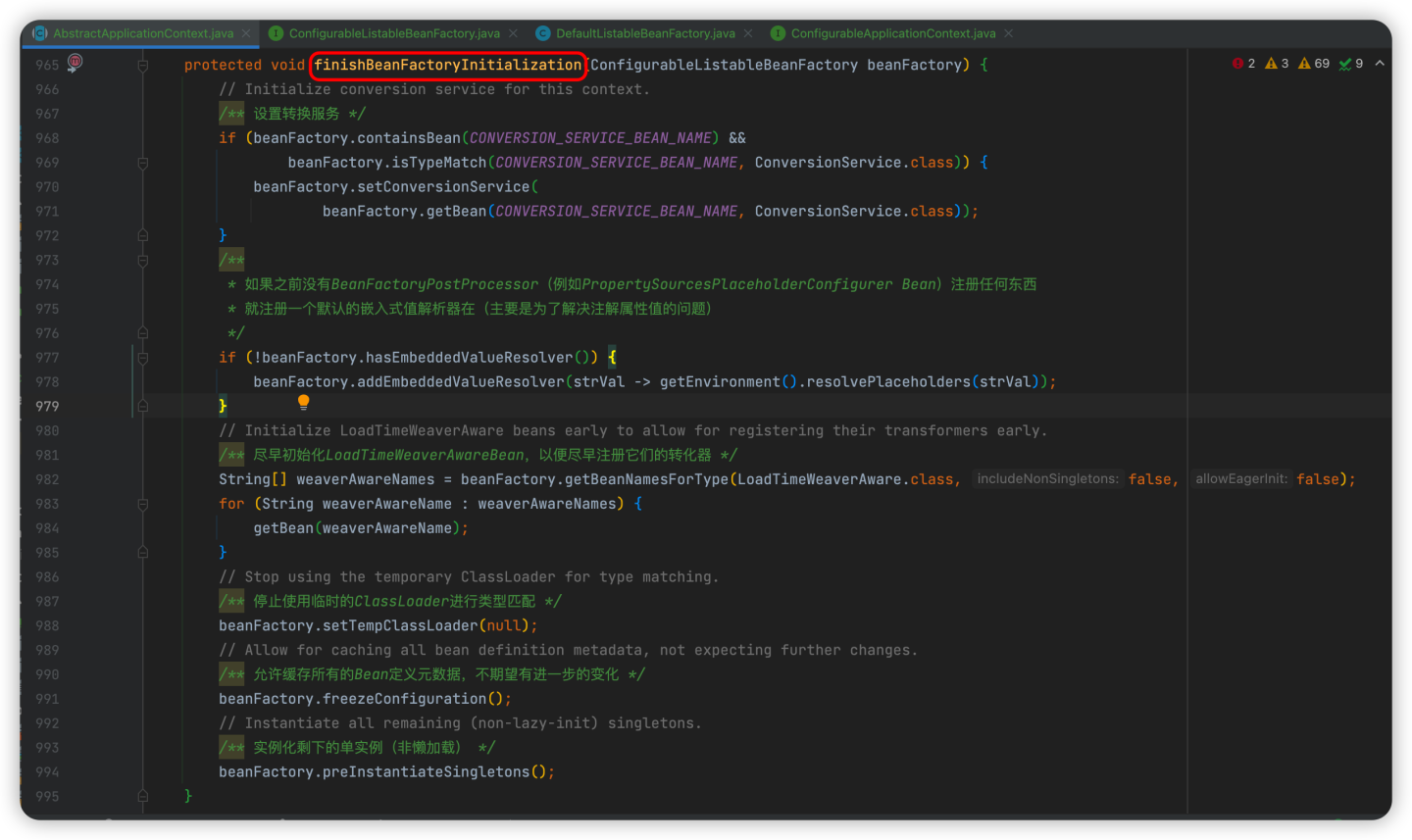Open the ConfigurableApplicationContext.java tab
The height and width of the screenshot is (840, 1412).
(893, 33)
